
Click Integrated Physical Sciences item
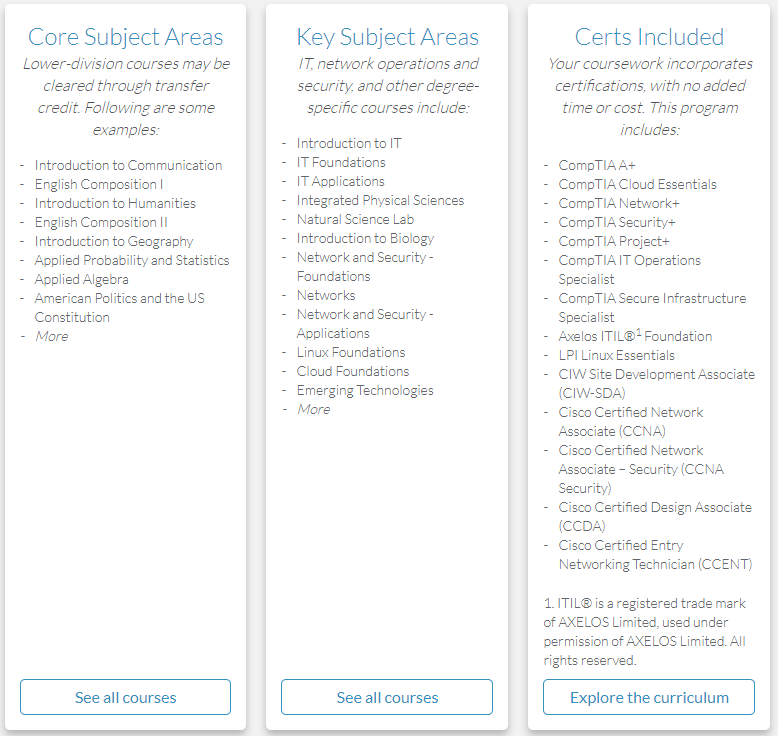coord(380,200)
